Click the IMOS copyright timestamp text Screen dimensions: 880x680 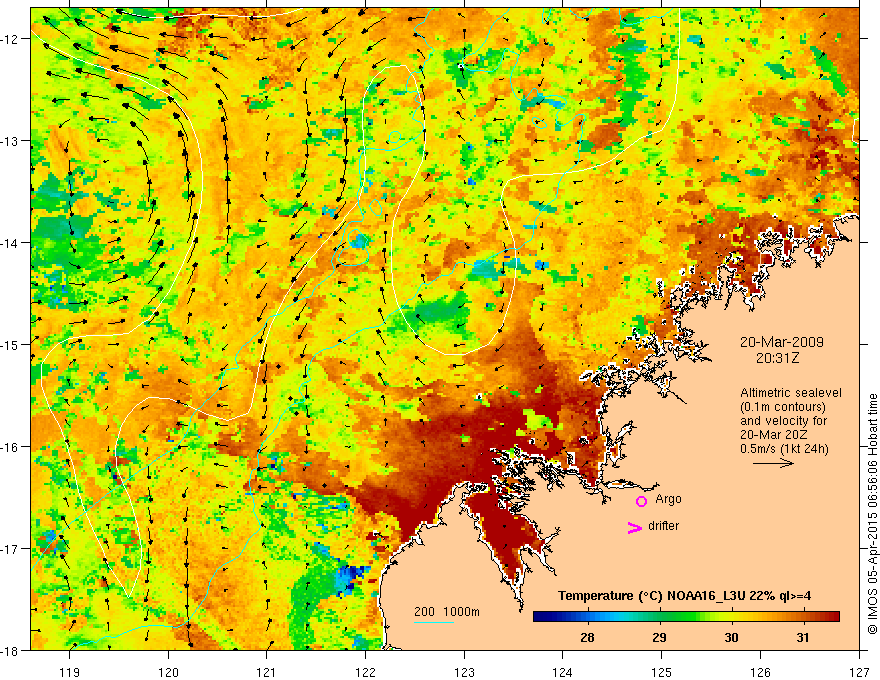(872, 515)
